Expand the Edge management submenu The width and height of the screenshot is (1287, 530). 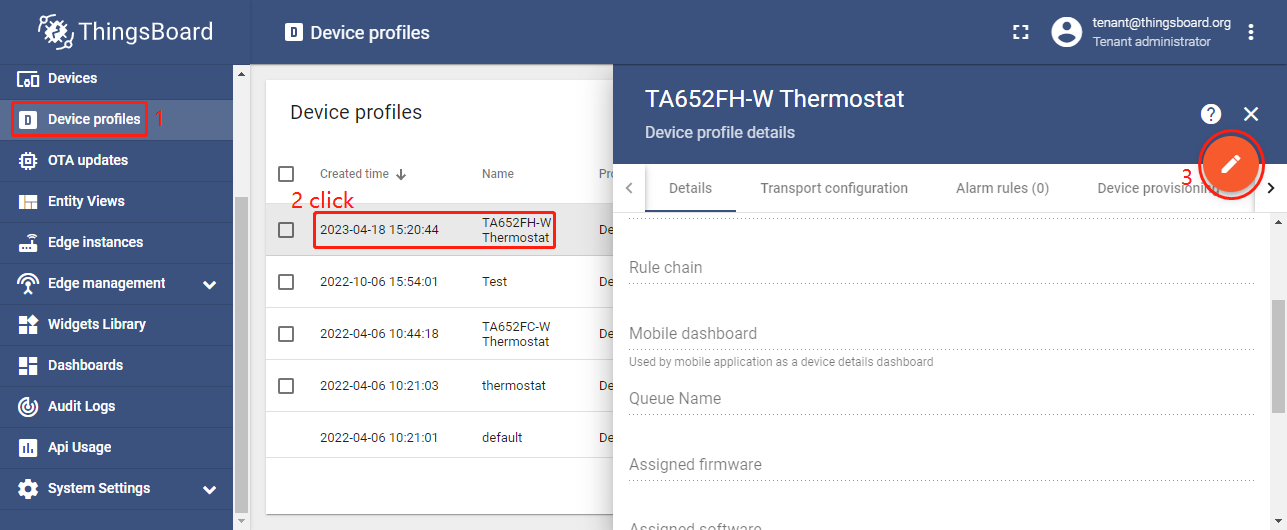(x=209, y=284)
